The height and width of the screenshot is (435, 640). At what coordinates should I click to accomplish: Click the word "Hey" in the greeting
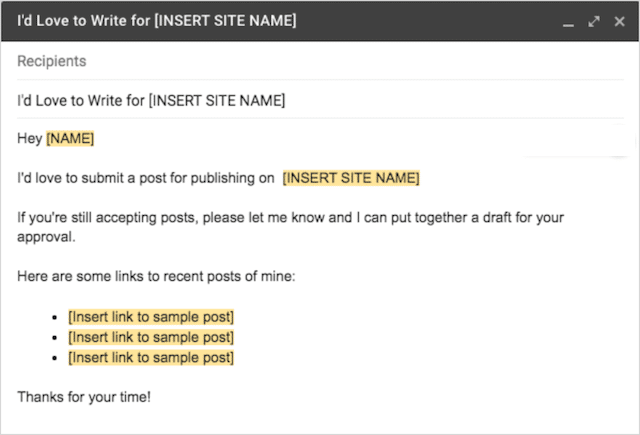pos(30,138)
